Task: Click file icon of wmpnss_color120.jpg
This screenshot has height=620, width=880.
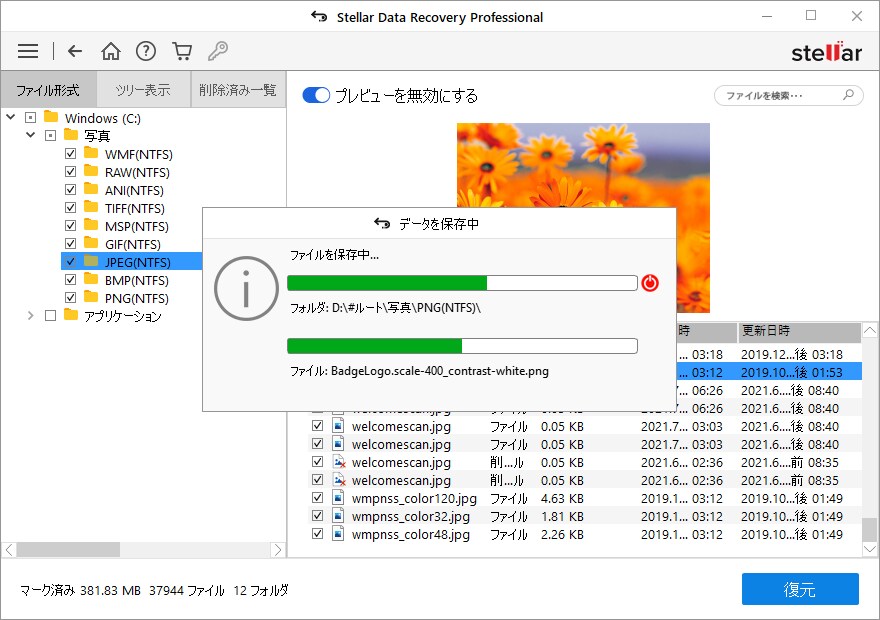Action: click(338, 498)
